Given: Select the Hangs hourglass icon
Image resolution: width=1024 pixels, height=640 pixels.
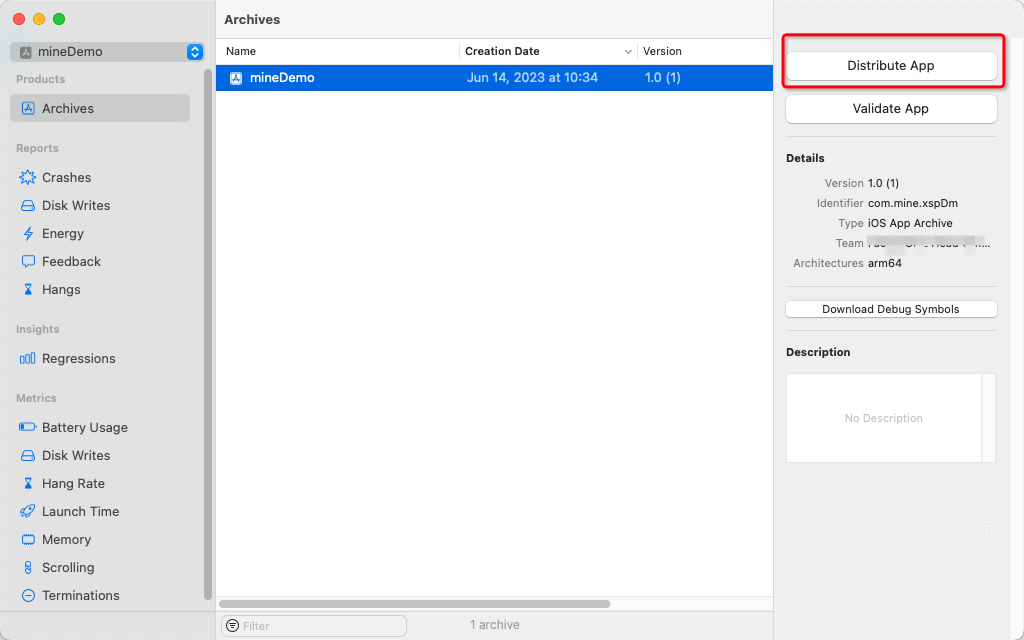Looking at the screenshot, I should 27,289.
